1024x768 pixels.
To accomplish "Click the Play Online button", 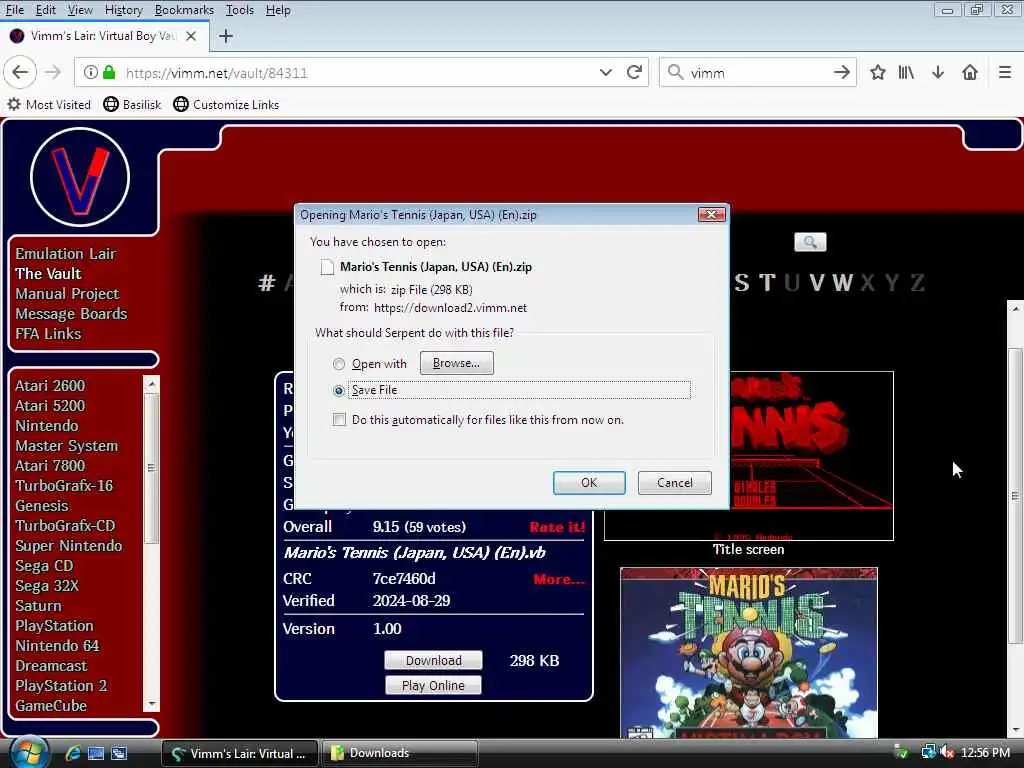I will coord(433,685).
